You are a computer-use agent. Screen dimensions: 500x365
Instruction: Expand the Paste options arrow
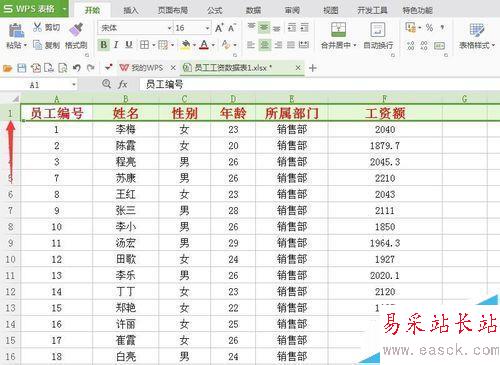(25, 45)
